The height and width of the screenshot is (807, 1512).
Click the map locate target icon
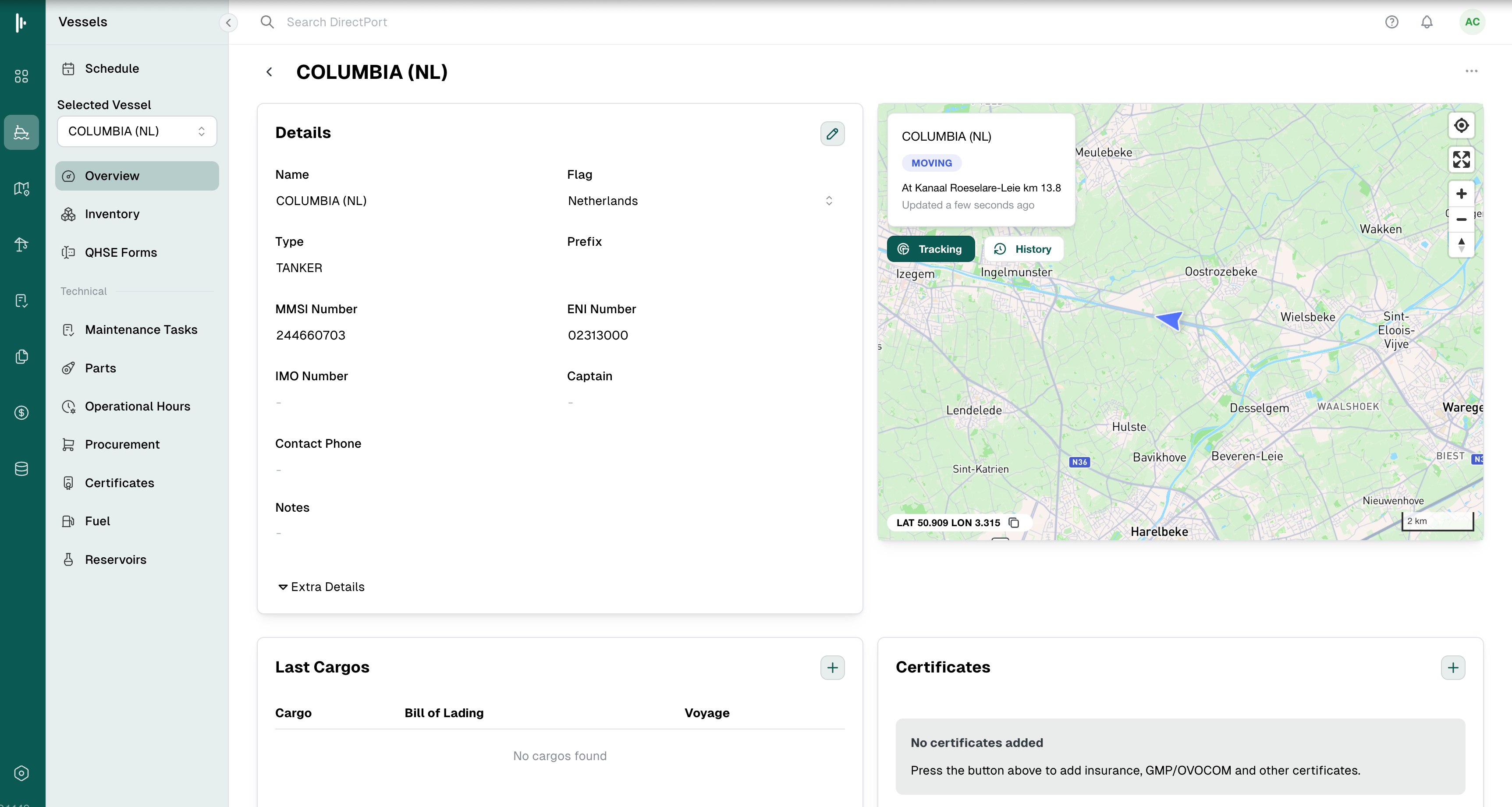pyautogui.click(x=1461, y=126)
